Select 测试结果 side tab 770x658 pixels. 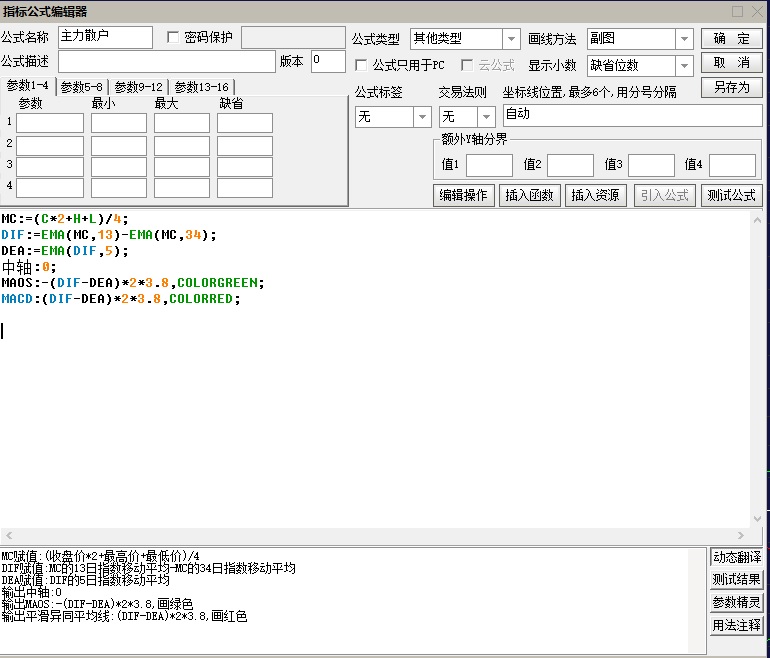tap(736, 580)
